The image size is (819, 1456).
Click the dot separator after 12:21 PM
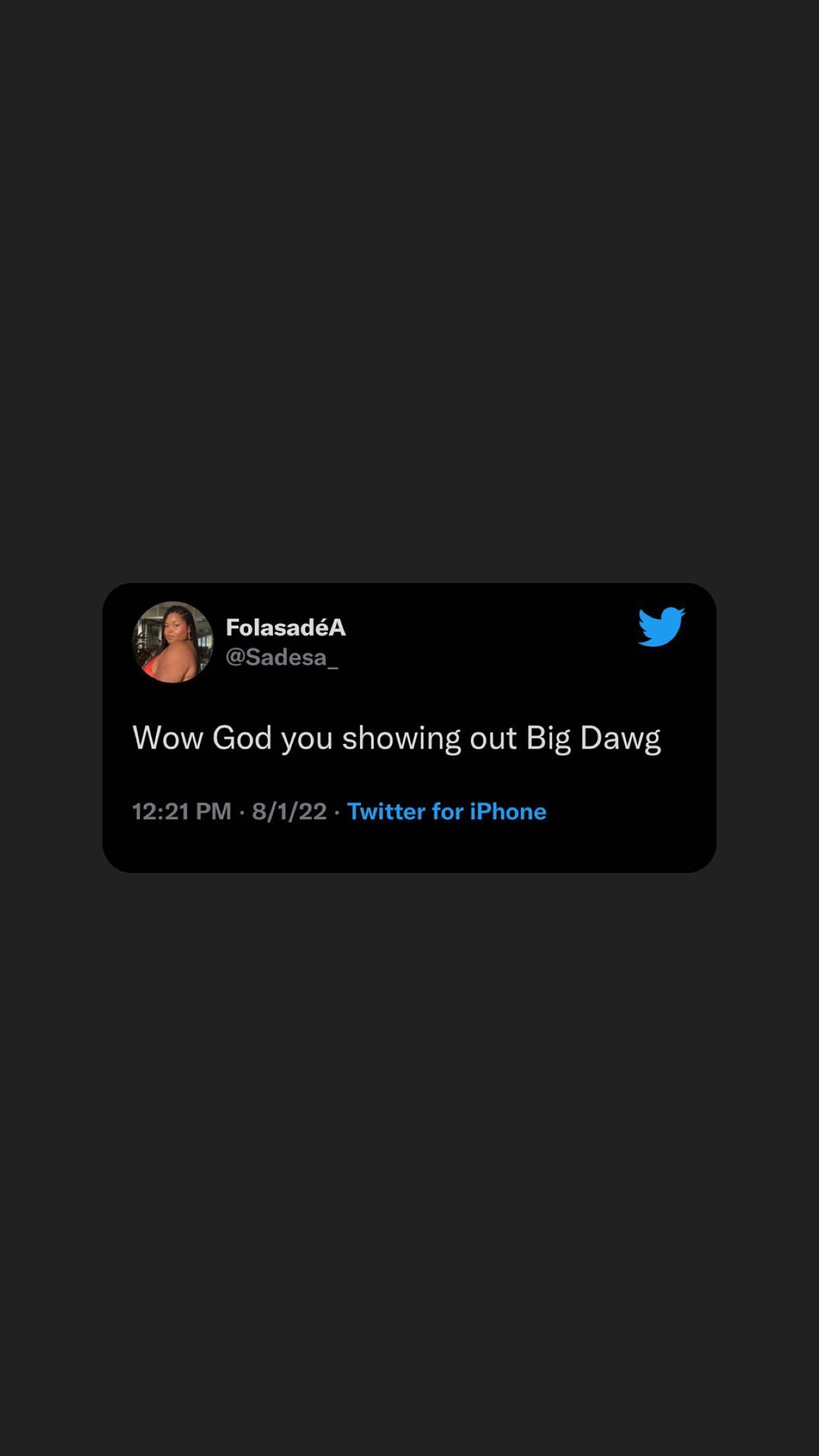[x=242, y=812]
